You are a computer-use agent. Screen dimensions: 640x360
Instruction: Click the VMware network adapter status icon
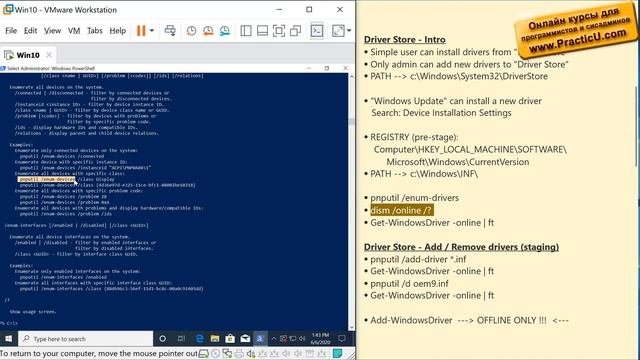pyautogui.click(x=227, y=353)
